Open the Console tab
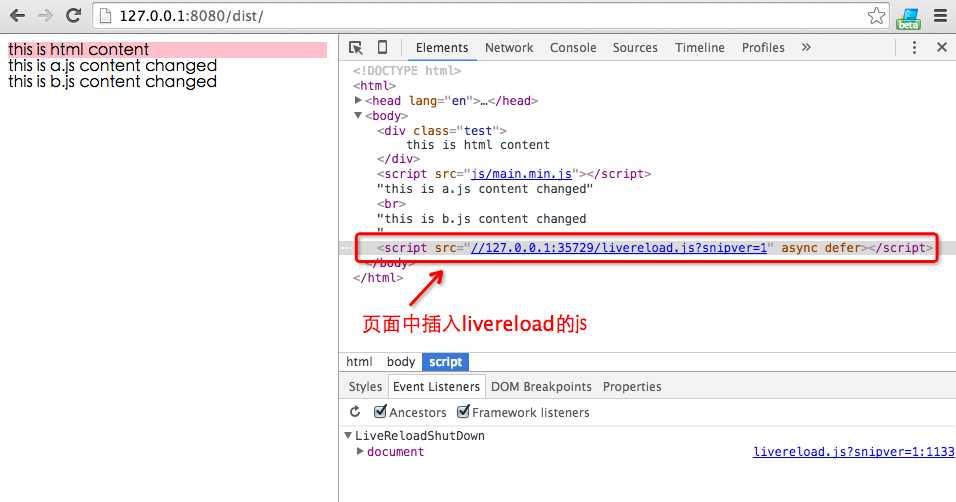Viewport: 956px width, 502px height. [573, 48]
